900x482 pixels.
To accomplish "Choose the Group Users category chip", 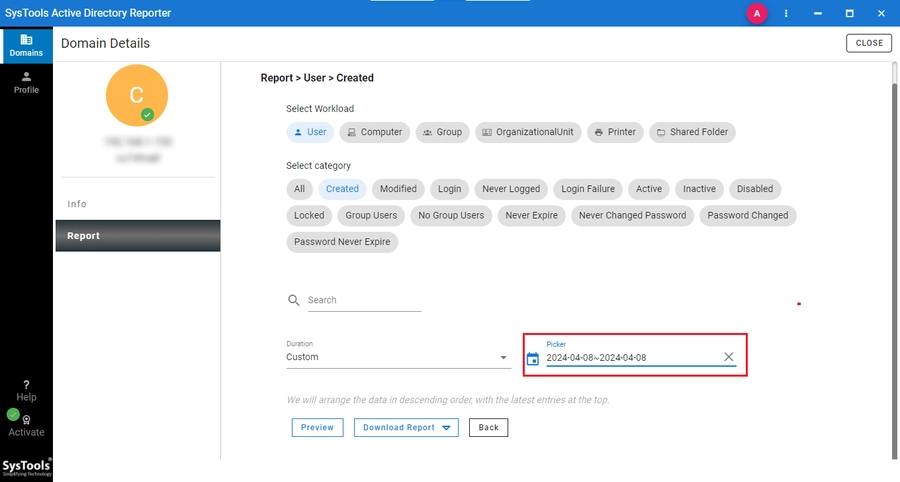I will pyautogui.click(x=371, y=216).
